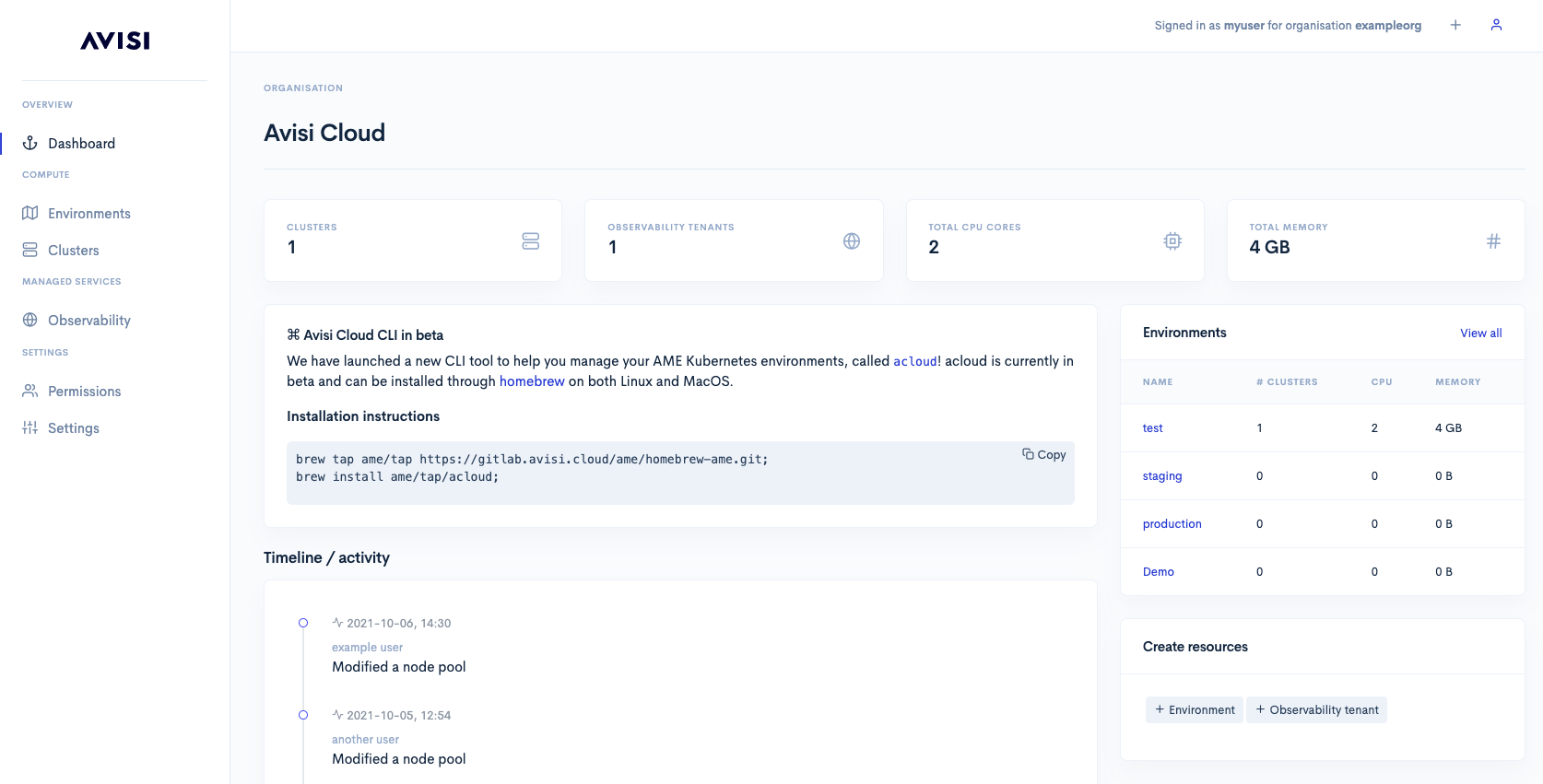This screenshot has height=784, width=1543.
Task: Click View all in Environments panel
Action: pyautogui.click(x=1481, y=333)
